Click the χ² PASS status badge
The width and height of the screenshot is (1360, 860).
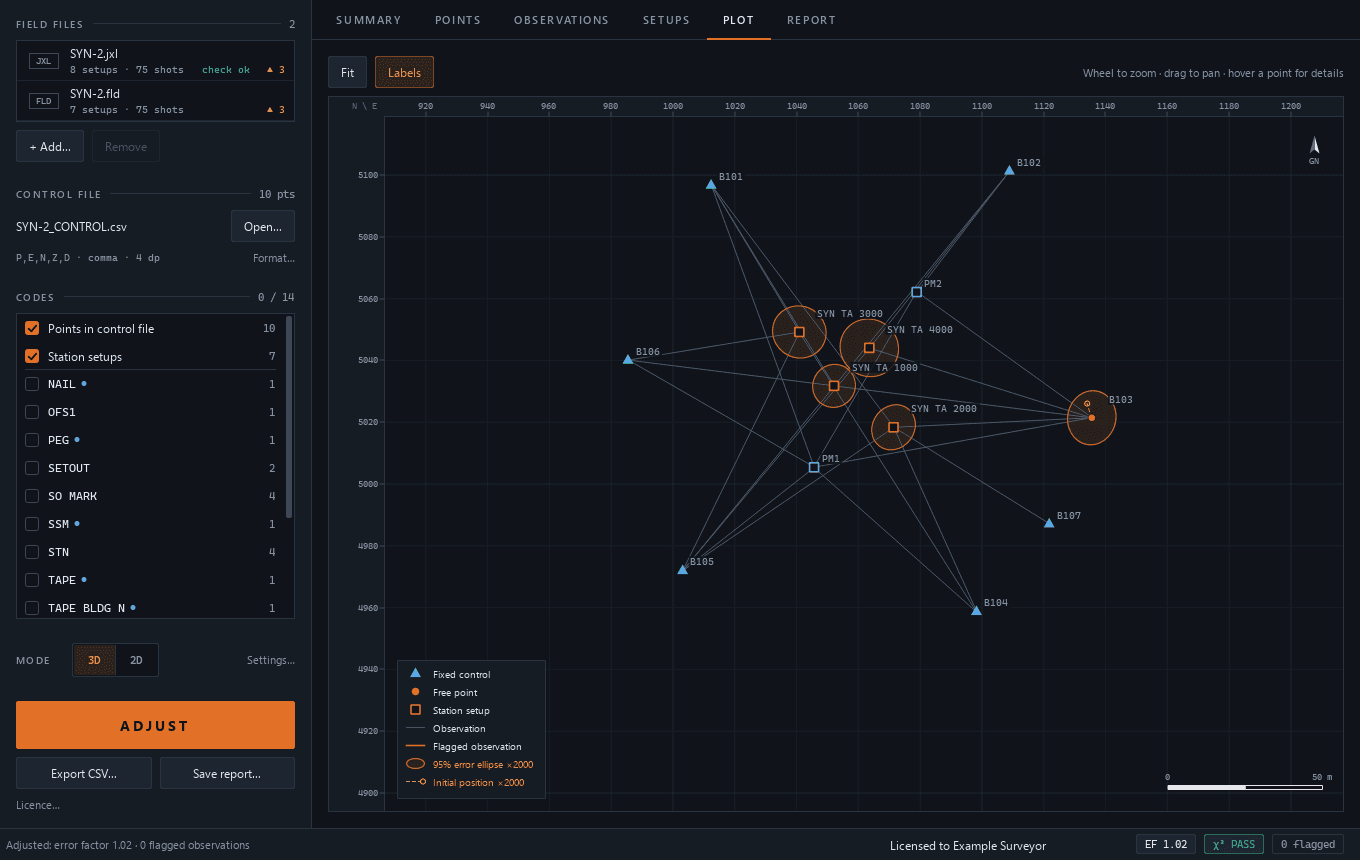[1234, 844]
